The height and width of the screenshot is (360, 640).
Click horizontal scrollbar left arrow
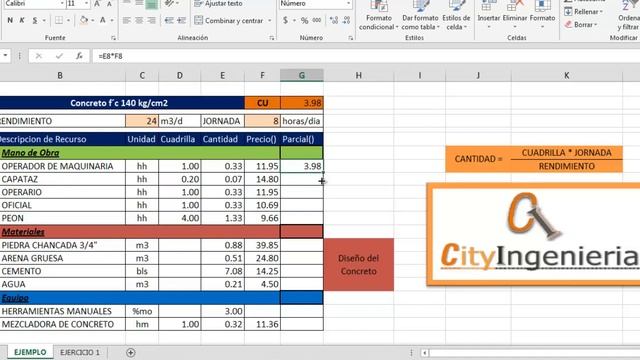[x=424, y=353]
